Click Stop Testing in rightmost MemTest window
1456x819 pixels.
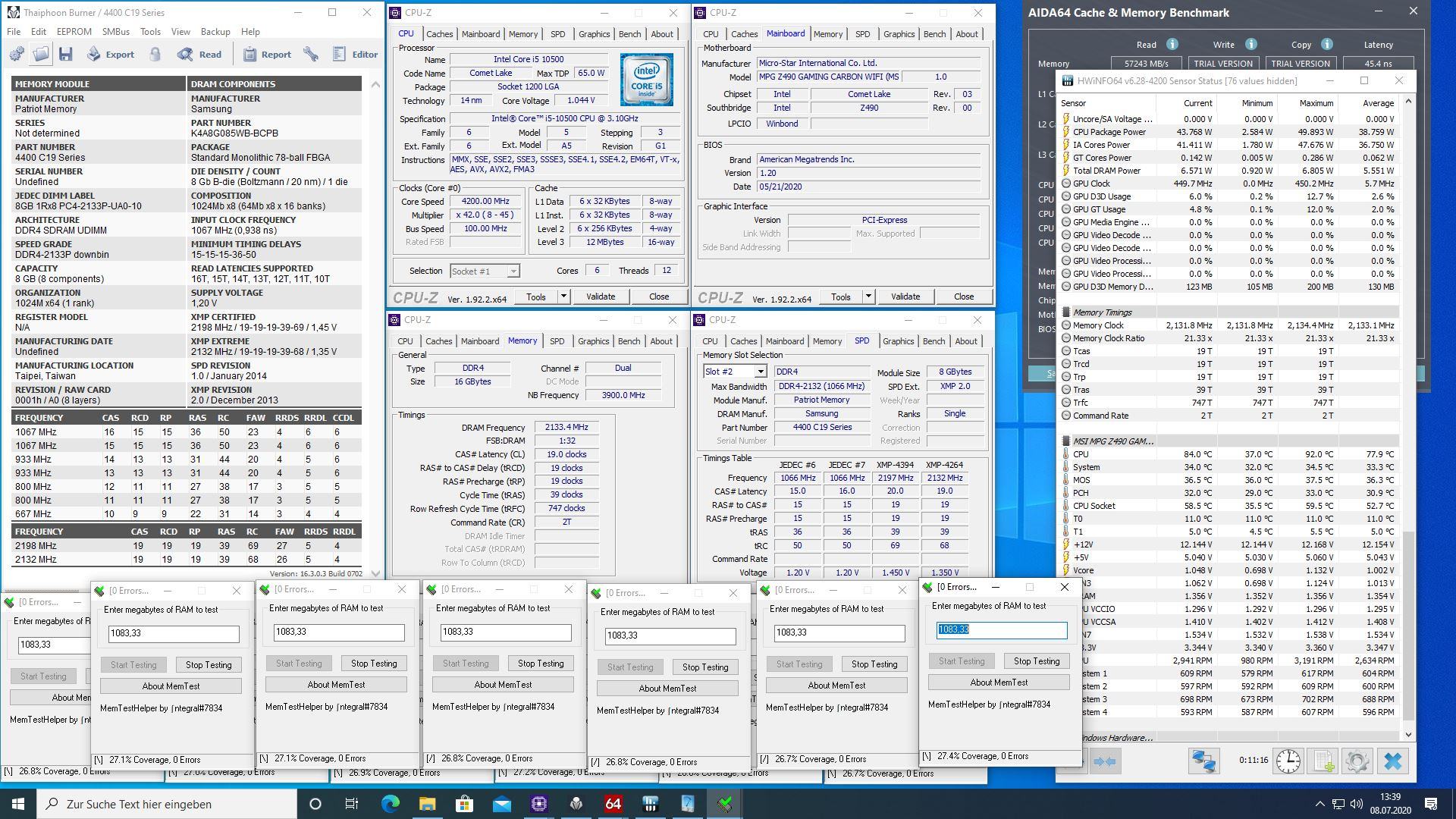[1036, 661]
